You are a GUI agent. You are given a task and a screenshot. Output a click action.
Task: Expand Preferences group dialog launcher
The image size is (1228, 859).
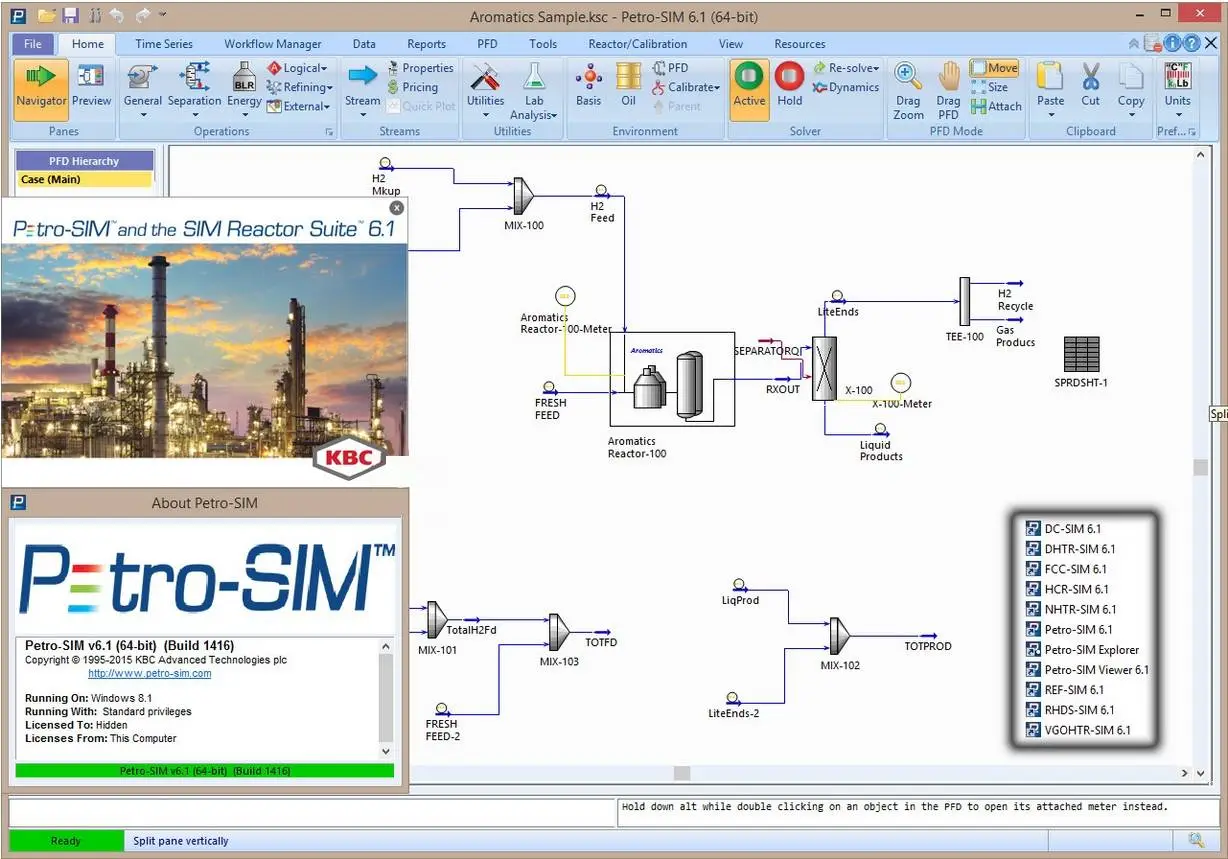1192,132
